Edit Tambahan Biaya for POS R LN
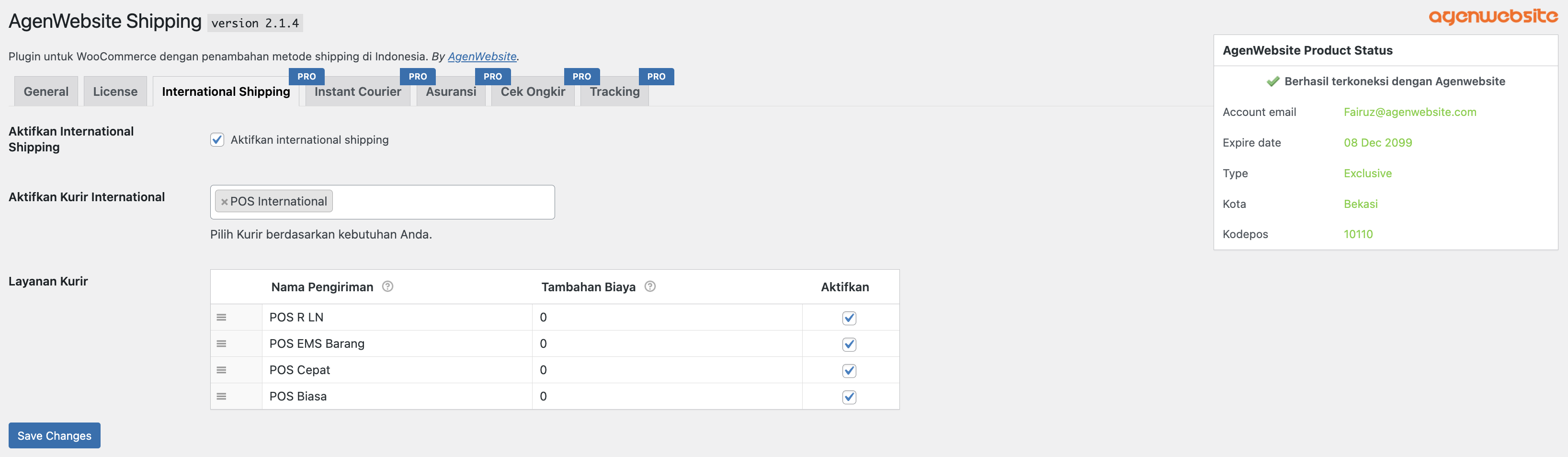This screenshot has width=1568, height=457. pyautogui.click(x=667, y=318)
